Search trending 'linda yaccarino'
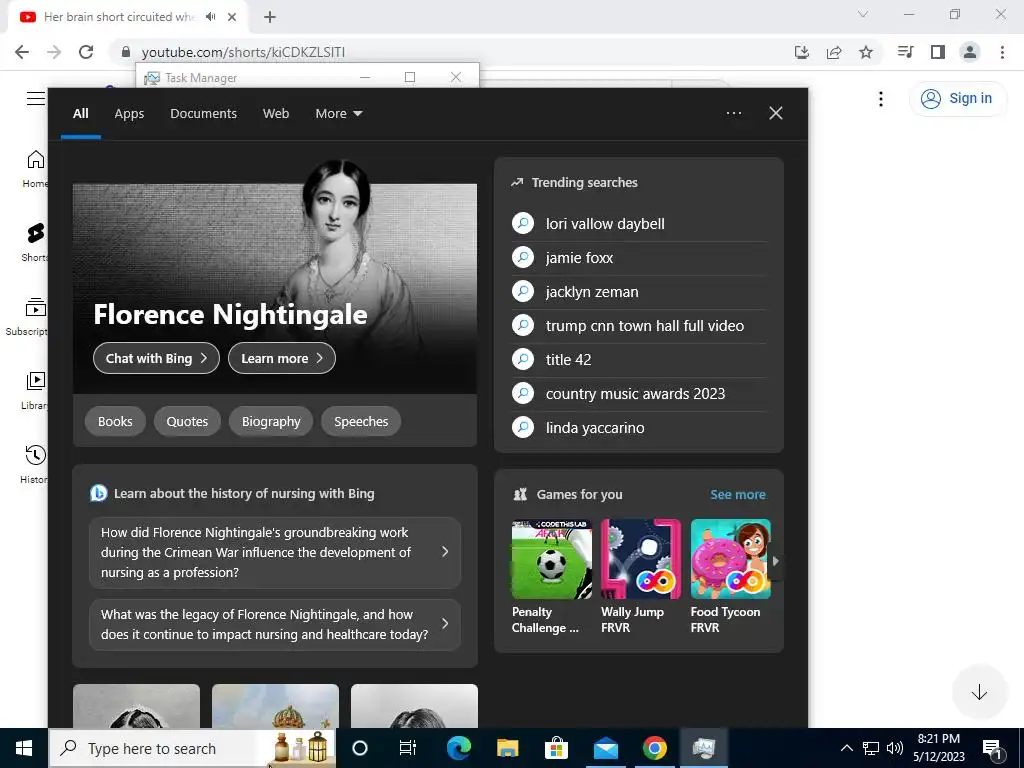The width and height of the screenshot is (1024, 768). [639, 428]
